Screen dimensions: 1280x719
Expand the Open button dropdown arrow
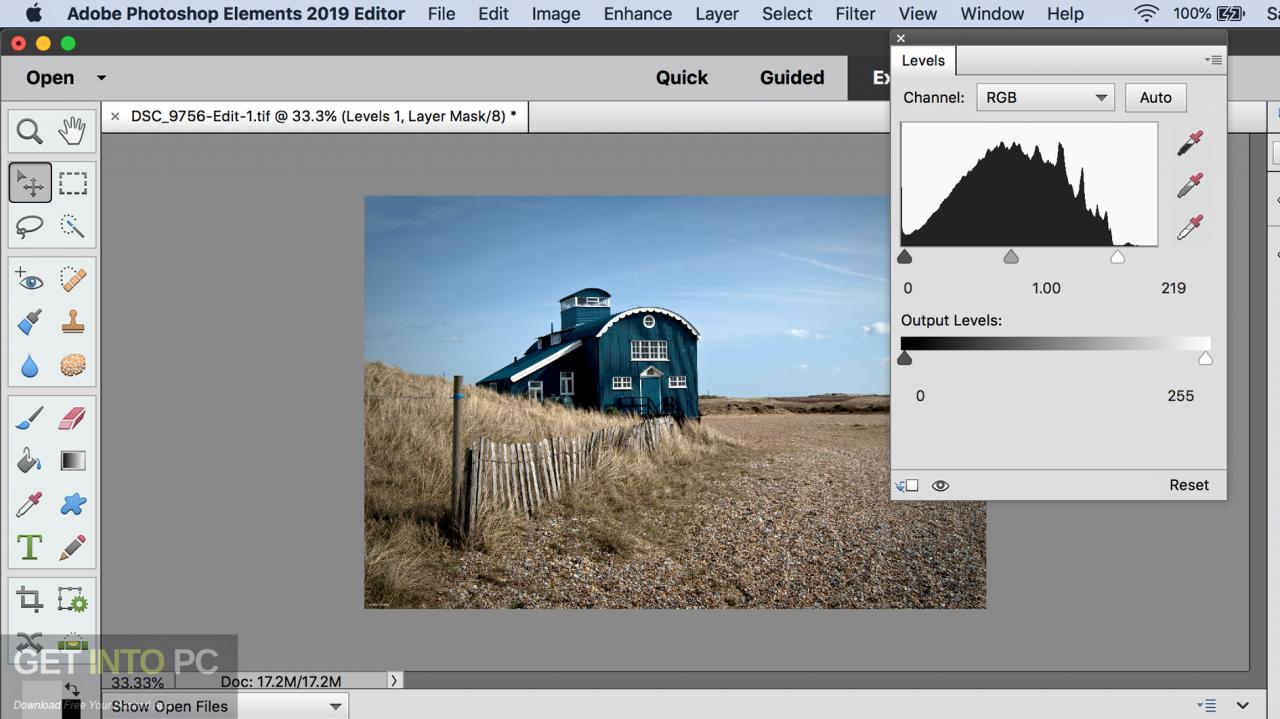pyautogui.click(x=101, y=77)
